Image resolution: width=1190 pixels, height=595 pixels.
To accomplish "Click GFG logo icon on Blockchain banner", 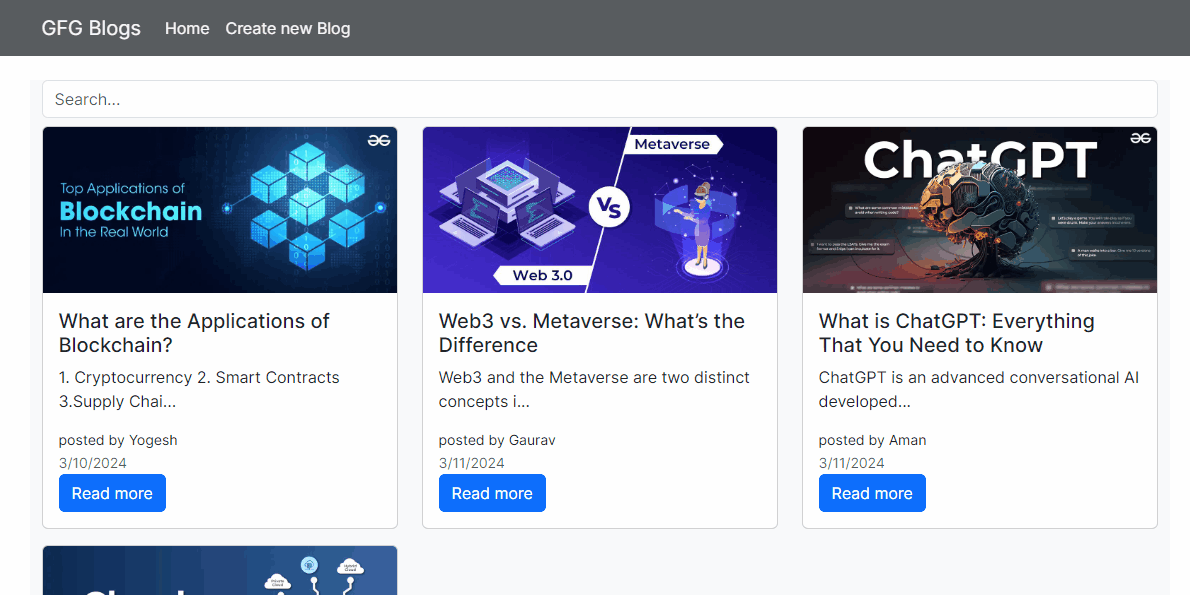I will tap(379, 140).
